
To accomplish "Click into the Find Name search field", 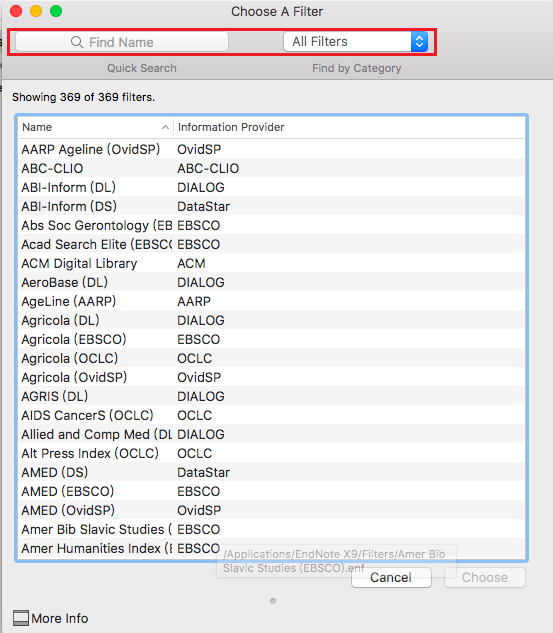I will [122, 42].
